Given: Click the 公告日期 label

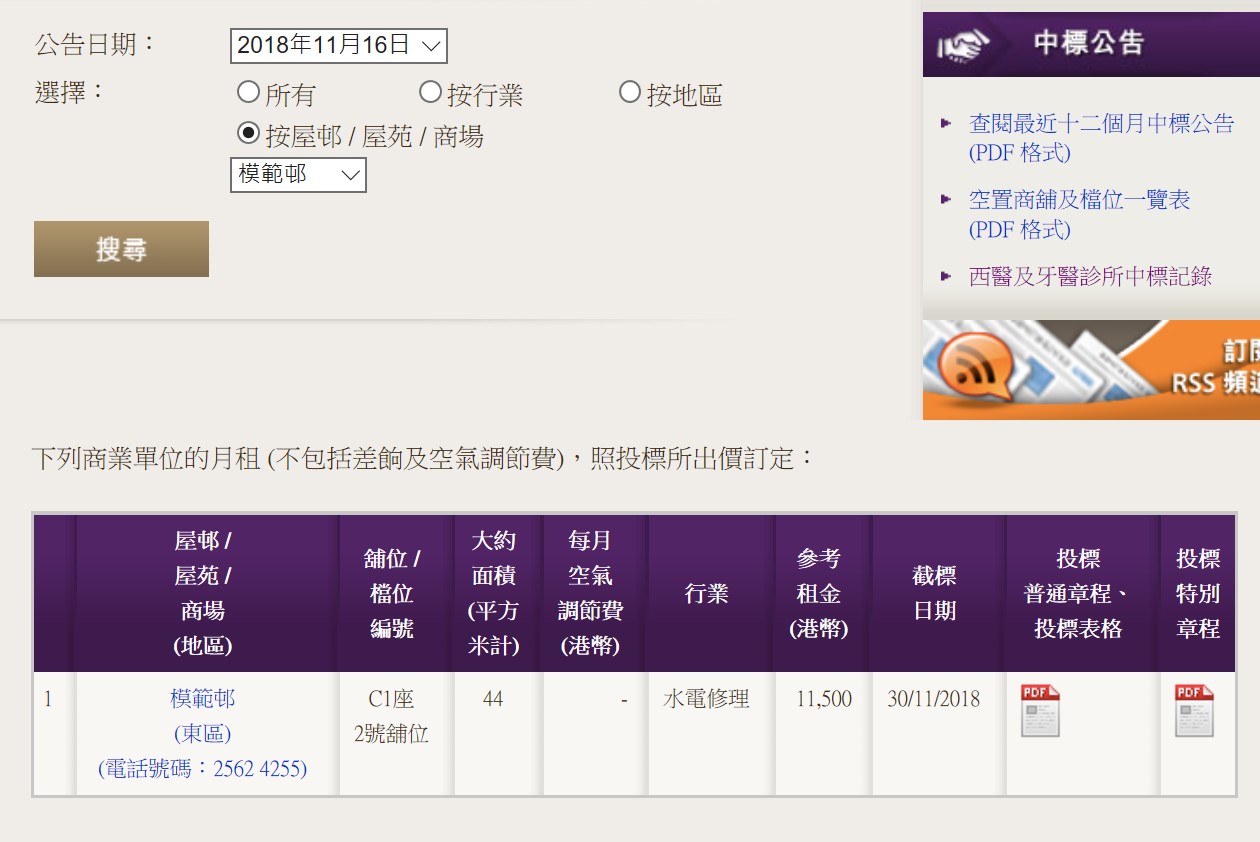Looking at the screenshot, I should pos(96,44).
